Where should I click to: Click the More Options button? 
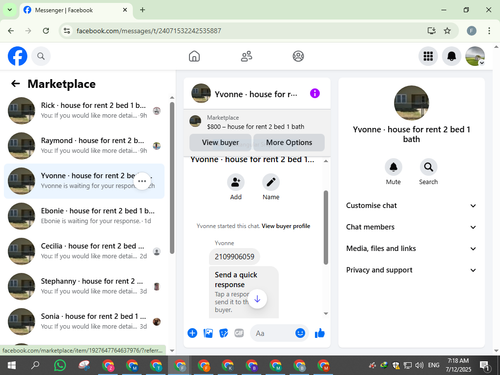[289, 142]
